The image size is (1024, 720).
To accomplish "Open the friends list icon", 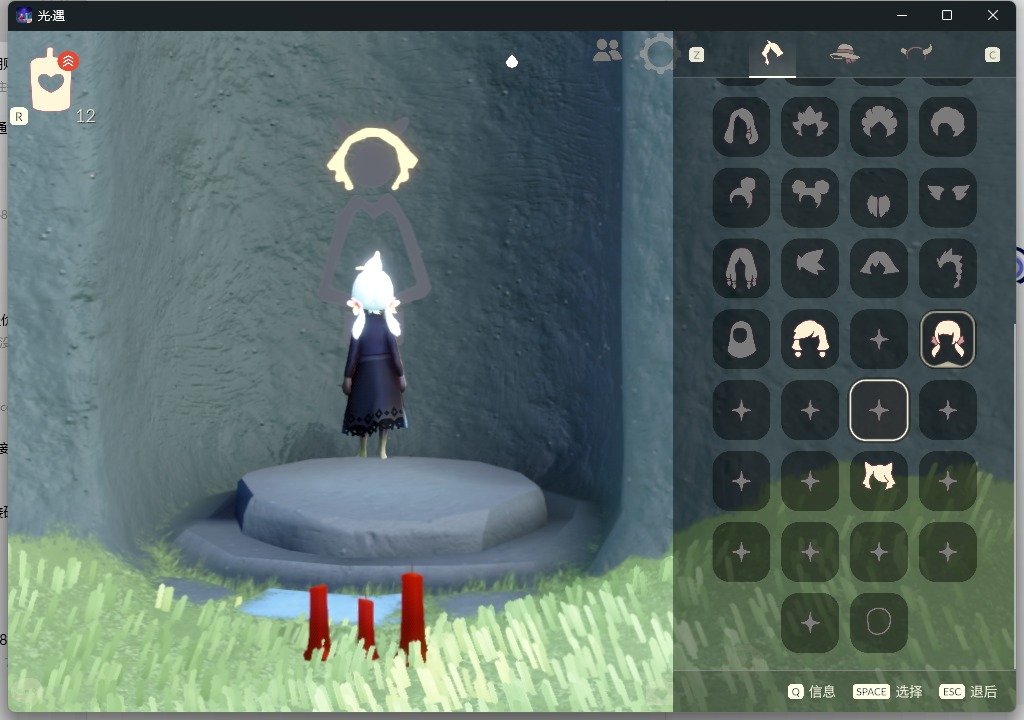I will 607,50.
